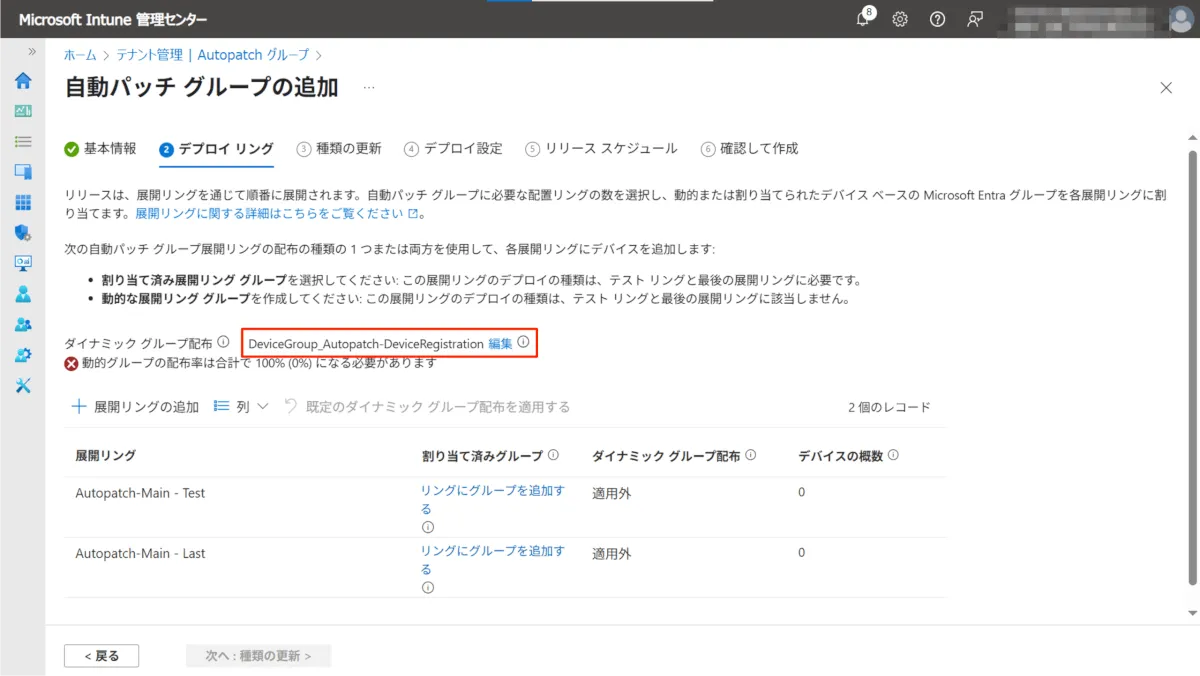Click 編集 link next to DeviceGroup name
Screen dimensions: 1200x676
click(500, 343)
